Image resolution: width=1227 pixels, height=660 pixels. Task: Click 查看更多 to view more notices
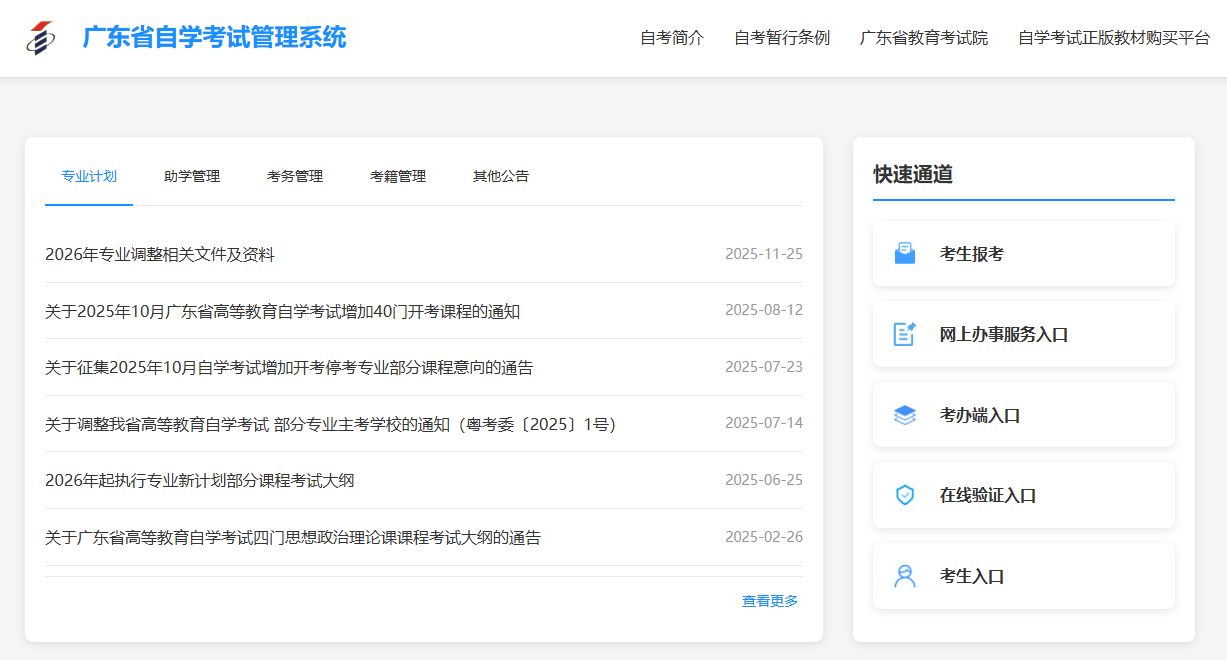(x=770, y=601)
